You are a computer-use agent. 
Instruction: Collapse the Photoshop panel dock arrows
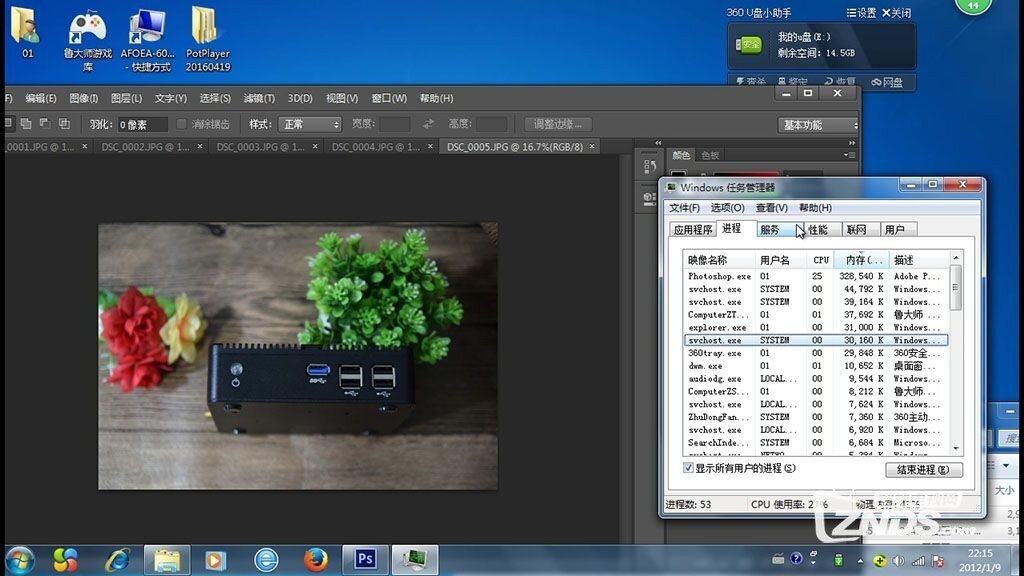click(852, 142)
